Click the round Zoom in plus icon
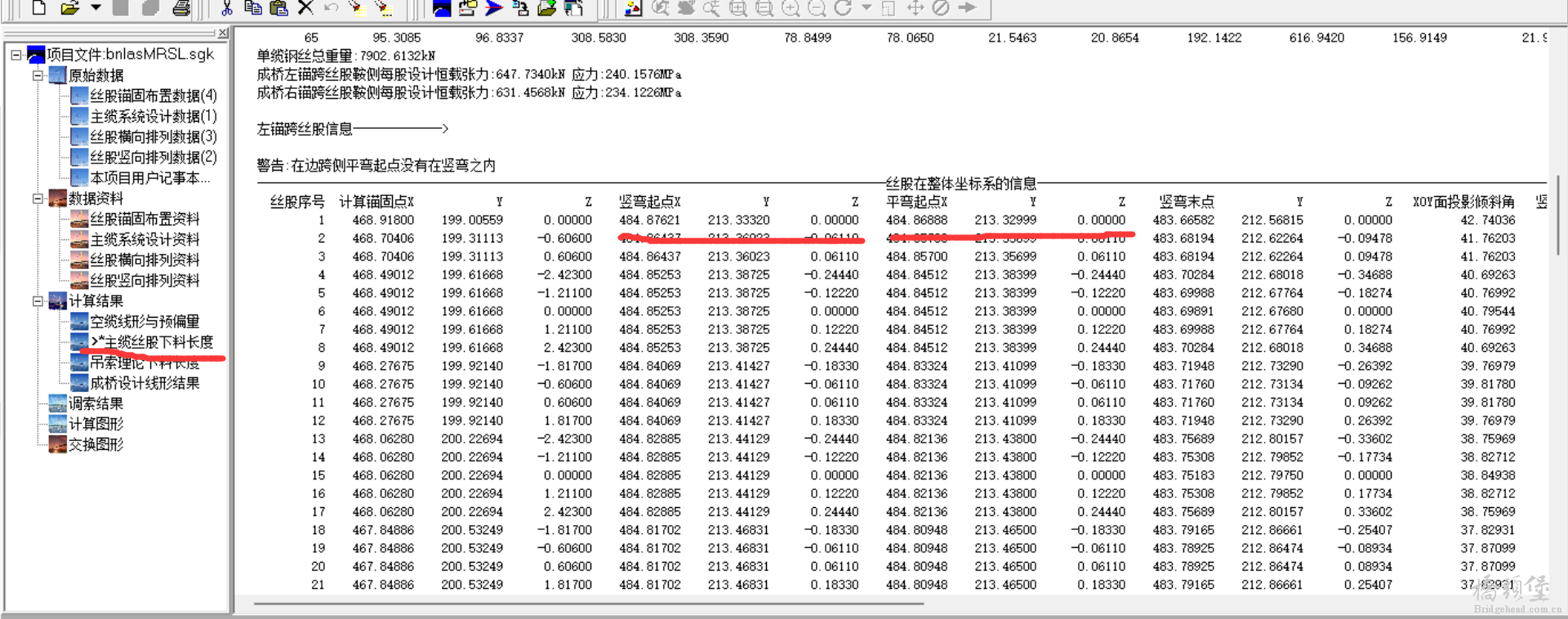This screenshot has height=619, width=1568. [x=791, y=8]
